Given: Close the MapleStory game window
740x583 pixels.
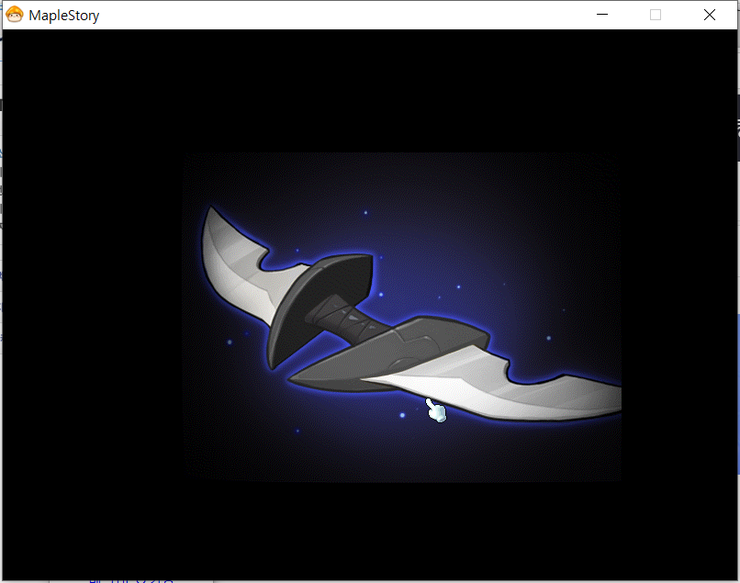Looking at the screenshot, I should pyautogui.click(x=709, y=15).
